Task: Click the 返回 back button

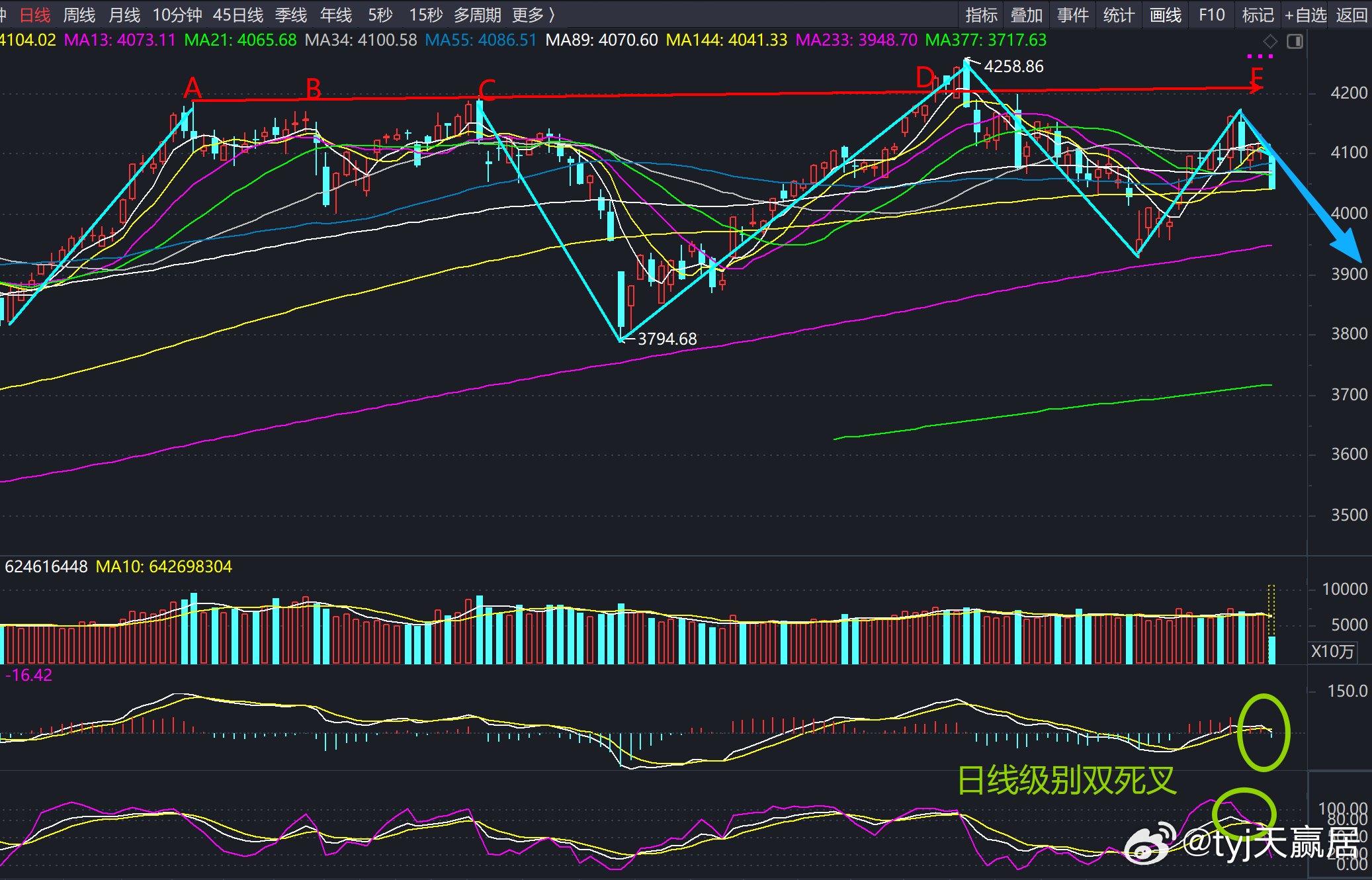Action: 1351,15
